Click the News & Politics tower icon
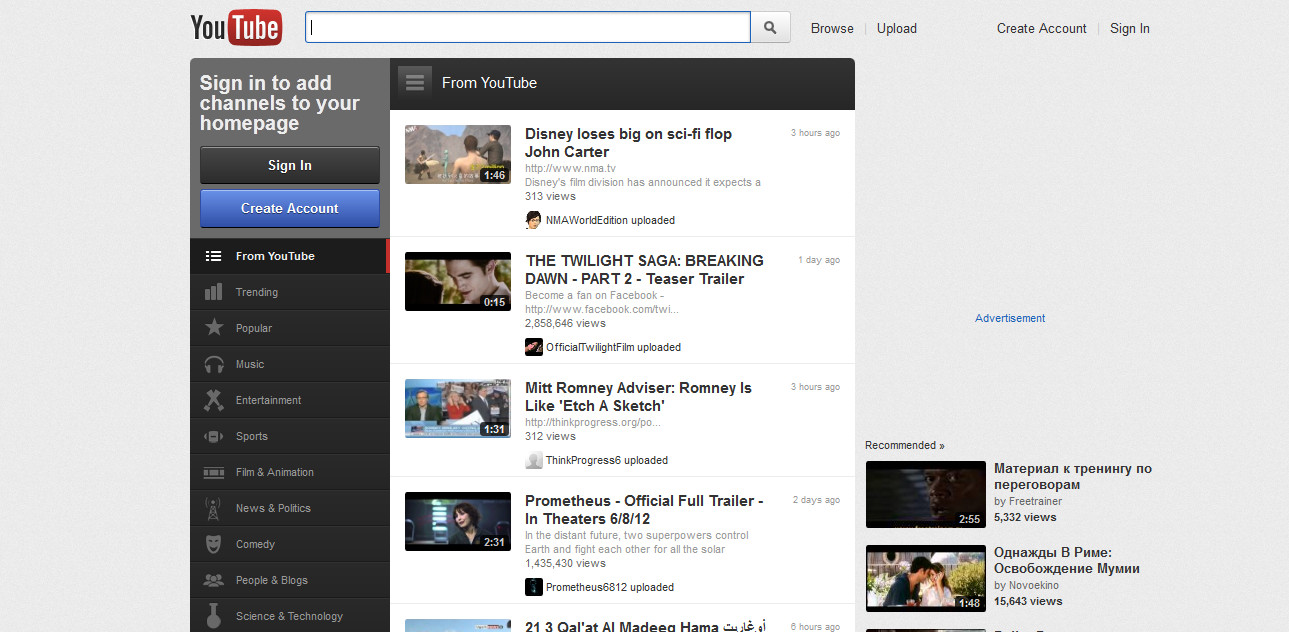The width and height of the screenshot is (1289, 632). [213, 508]
